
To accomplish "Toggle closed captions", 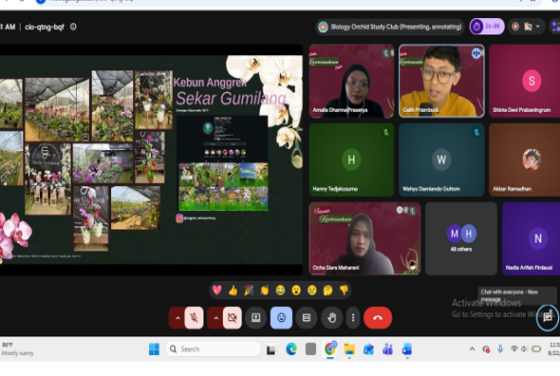I will point(306,317).
